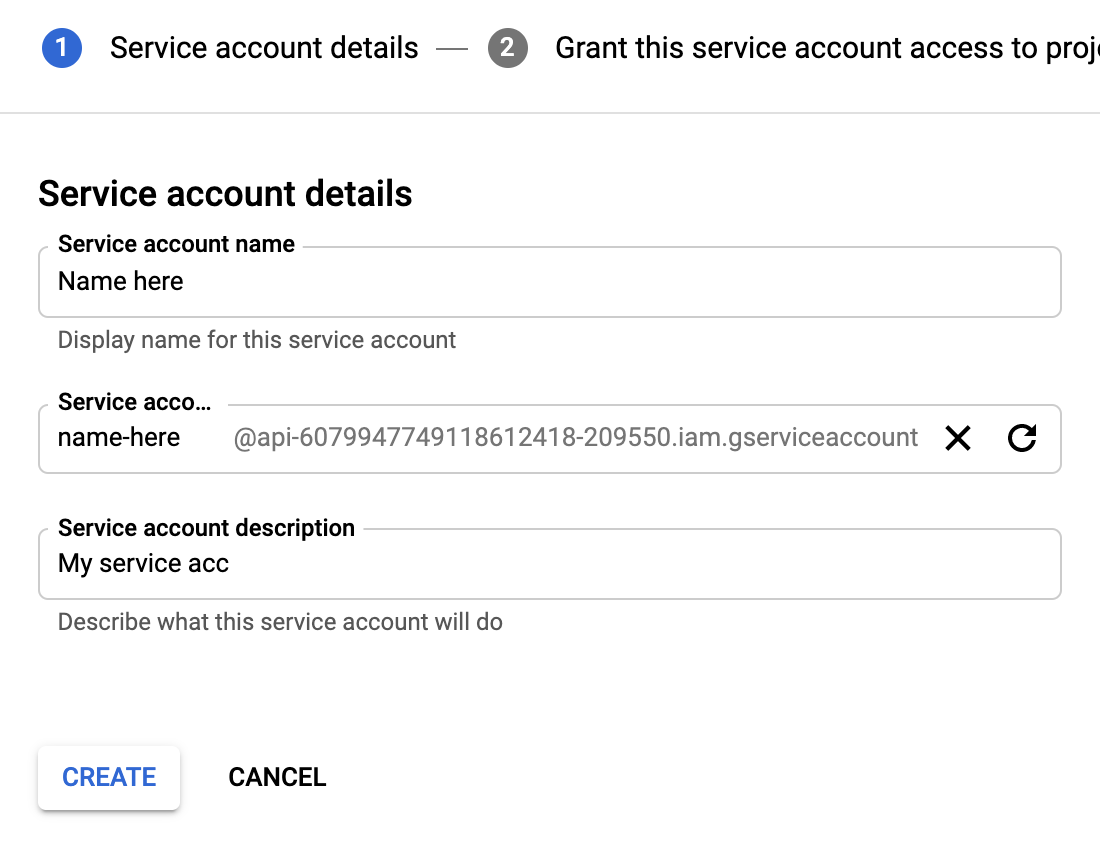Click the dash connector between steps 1 and 2
1100x850 pixels.
(x=452, y=48)
